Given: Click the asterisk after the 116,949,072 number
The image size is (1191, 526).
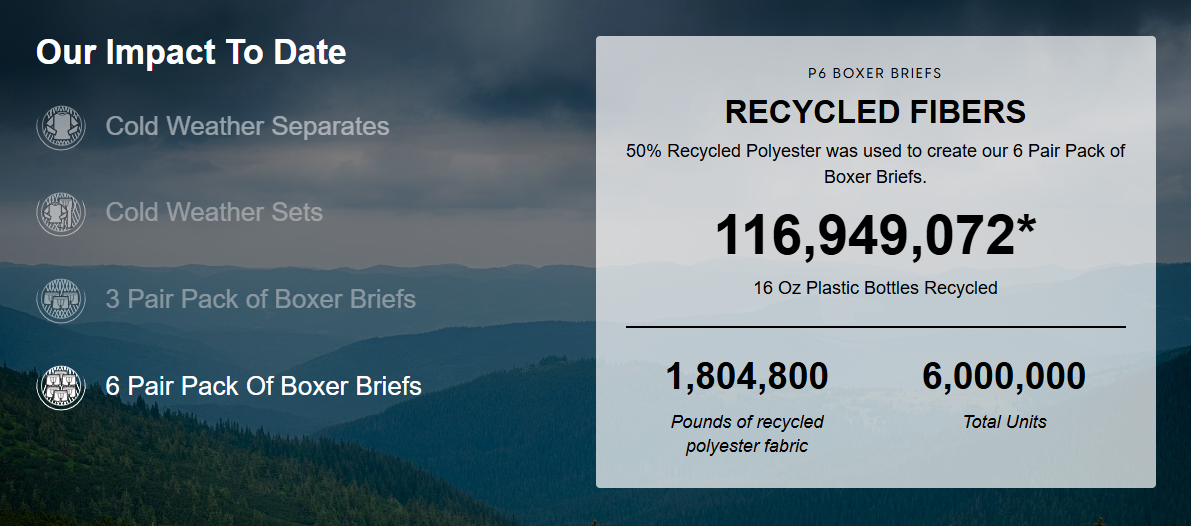Looking at the screenshot, I should (x=1025, y=225).
